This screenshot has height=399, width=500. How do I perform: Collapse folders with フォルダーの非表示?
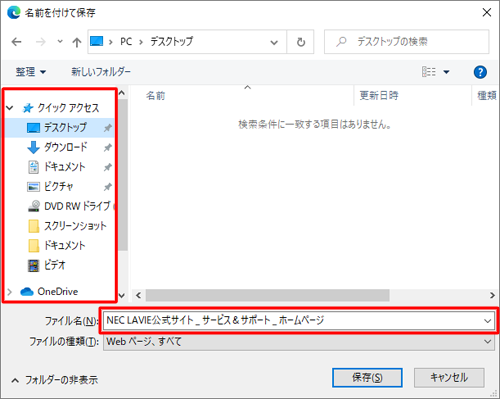(55, 380)
